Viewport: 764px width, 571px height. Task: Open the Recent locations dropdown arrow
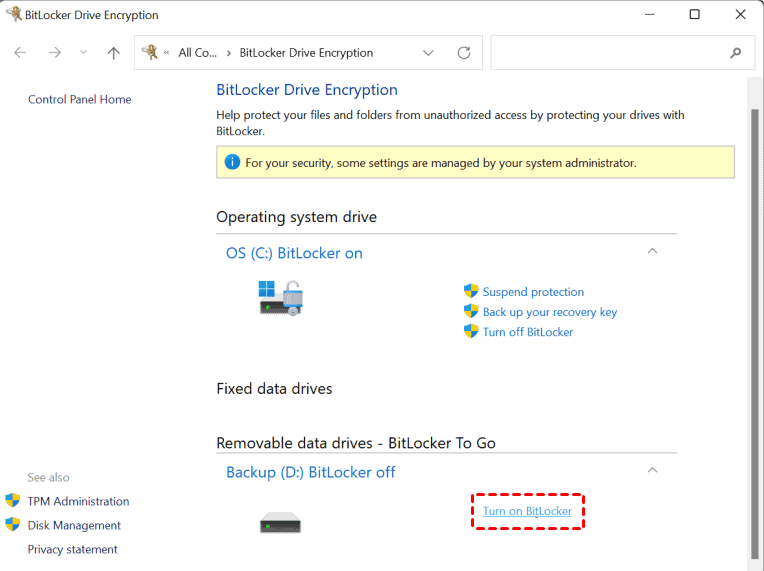point(83,53)
